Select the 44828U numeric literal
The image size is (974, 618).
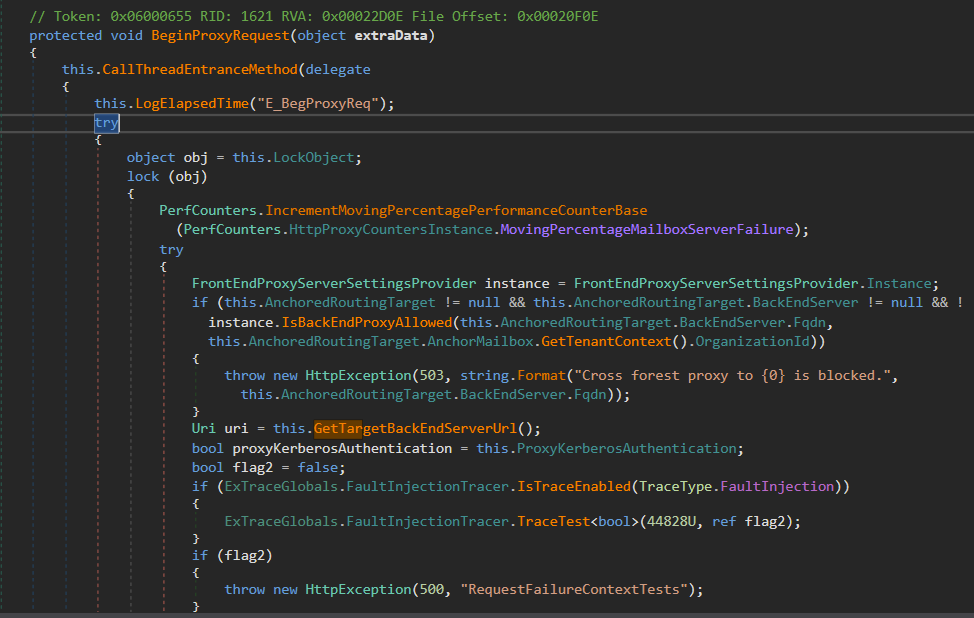(671, 522)
